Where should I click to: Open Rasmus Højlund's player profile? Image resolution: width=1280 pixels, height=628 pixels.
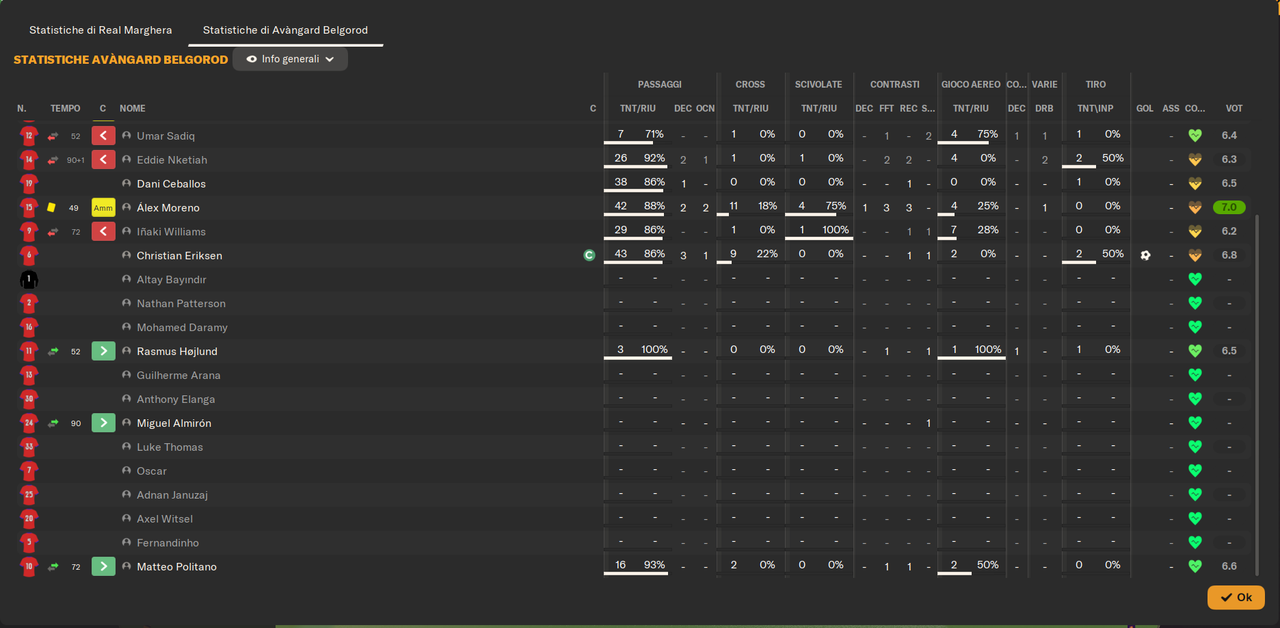coord(177,351)
